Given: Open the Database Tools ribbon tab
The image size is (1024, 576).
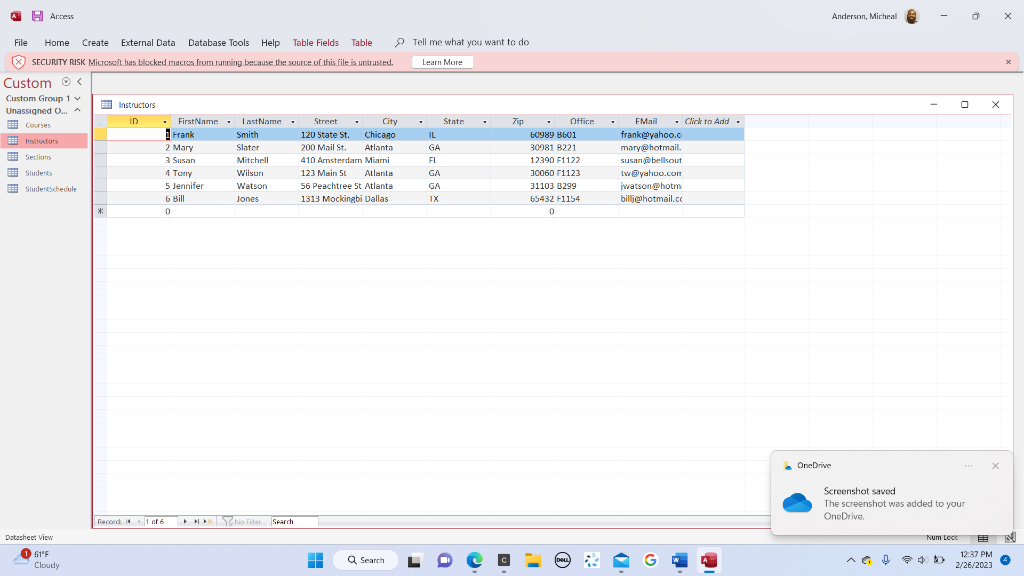Looking at the screenshot, I should 218,43.
